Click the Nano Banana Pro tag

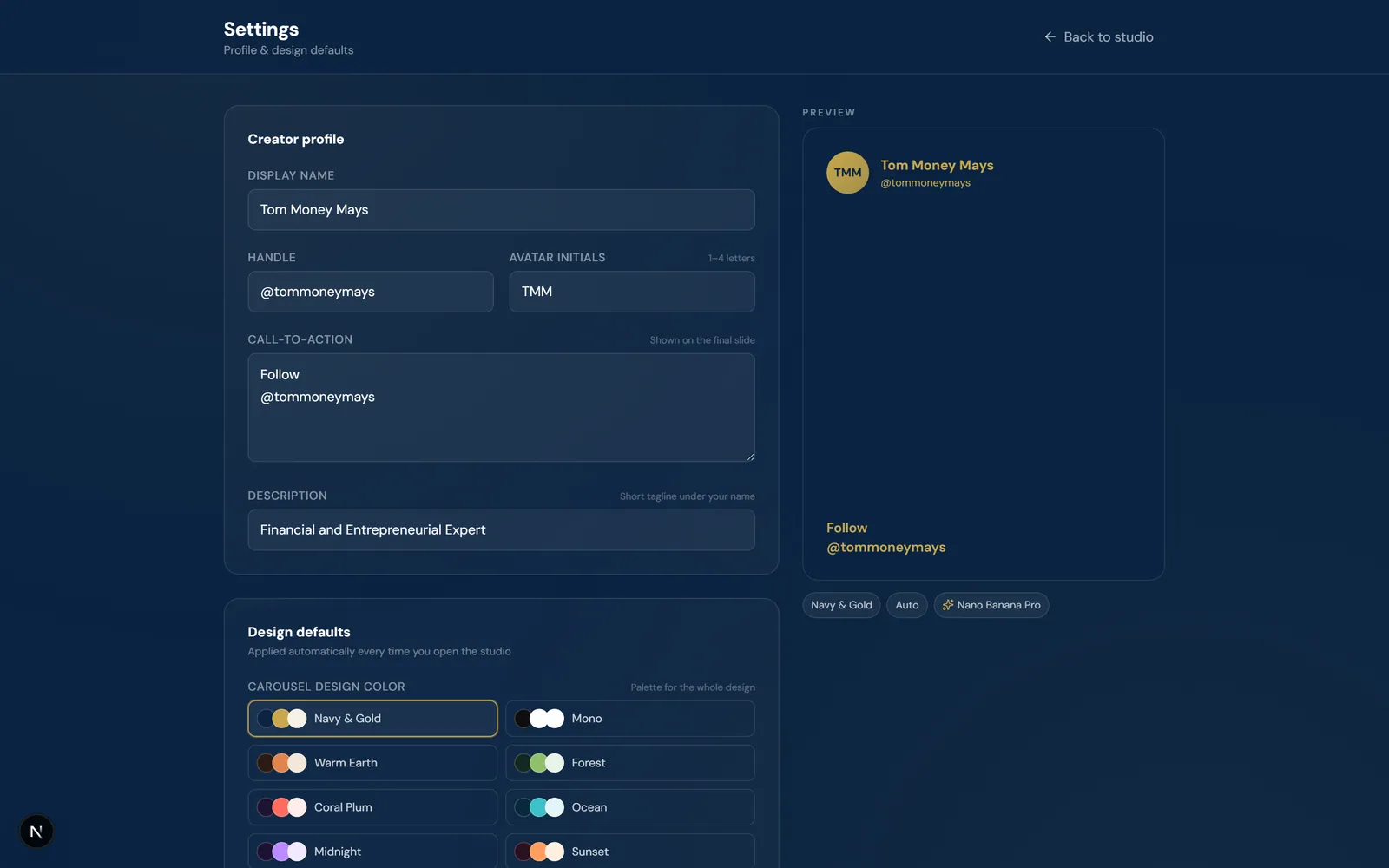click(x=991, y=605)
